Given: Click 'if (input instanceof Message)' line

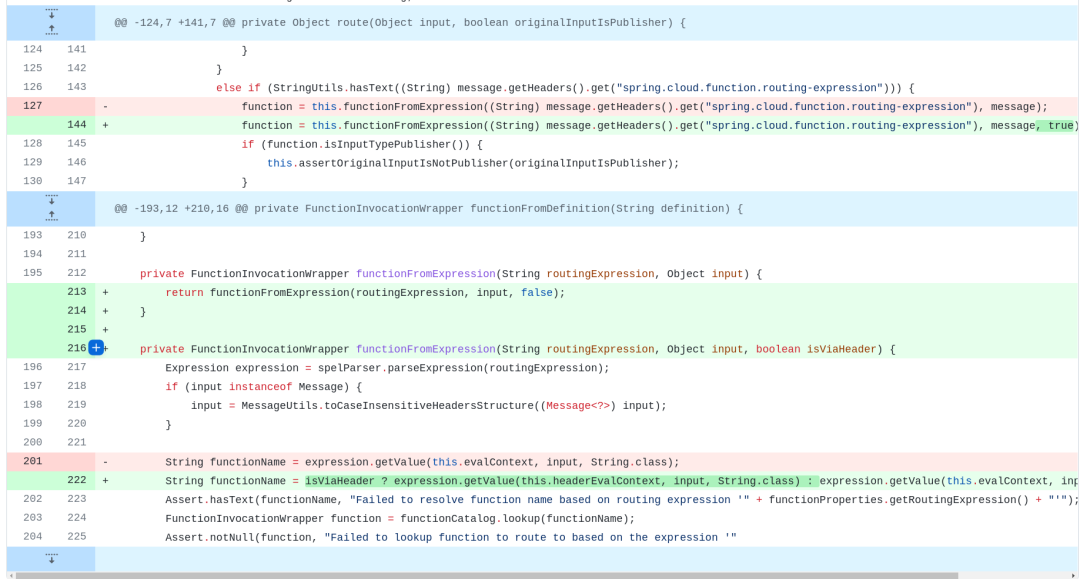Looking at the screenshot, I should pos(263,387).
